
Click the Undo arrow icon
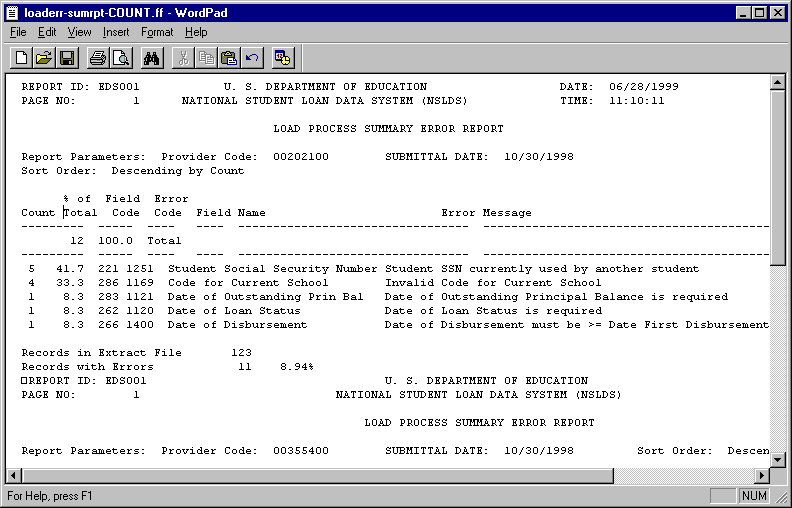pos(252,58)
